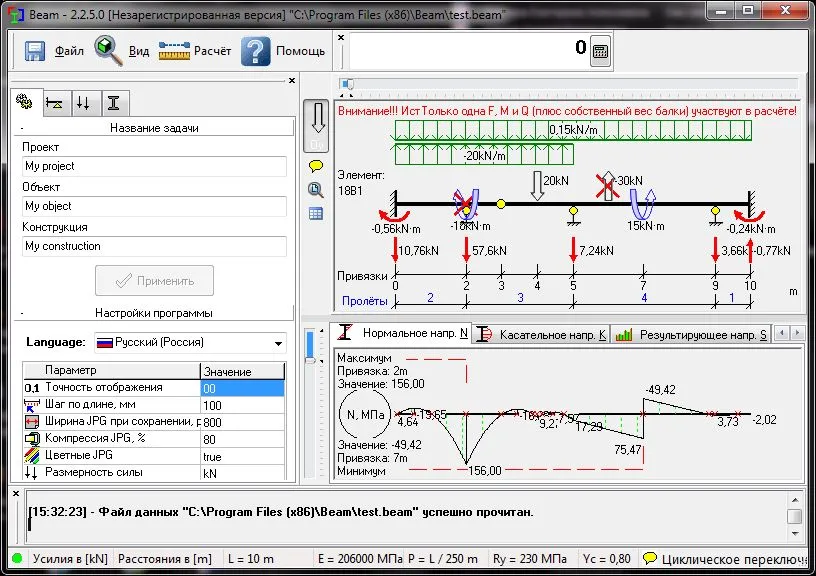Viewport: 816px width, 576px height.
Task: Click the Расчёт ruler icon
Action: tap(173, 51)
